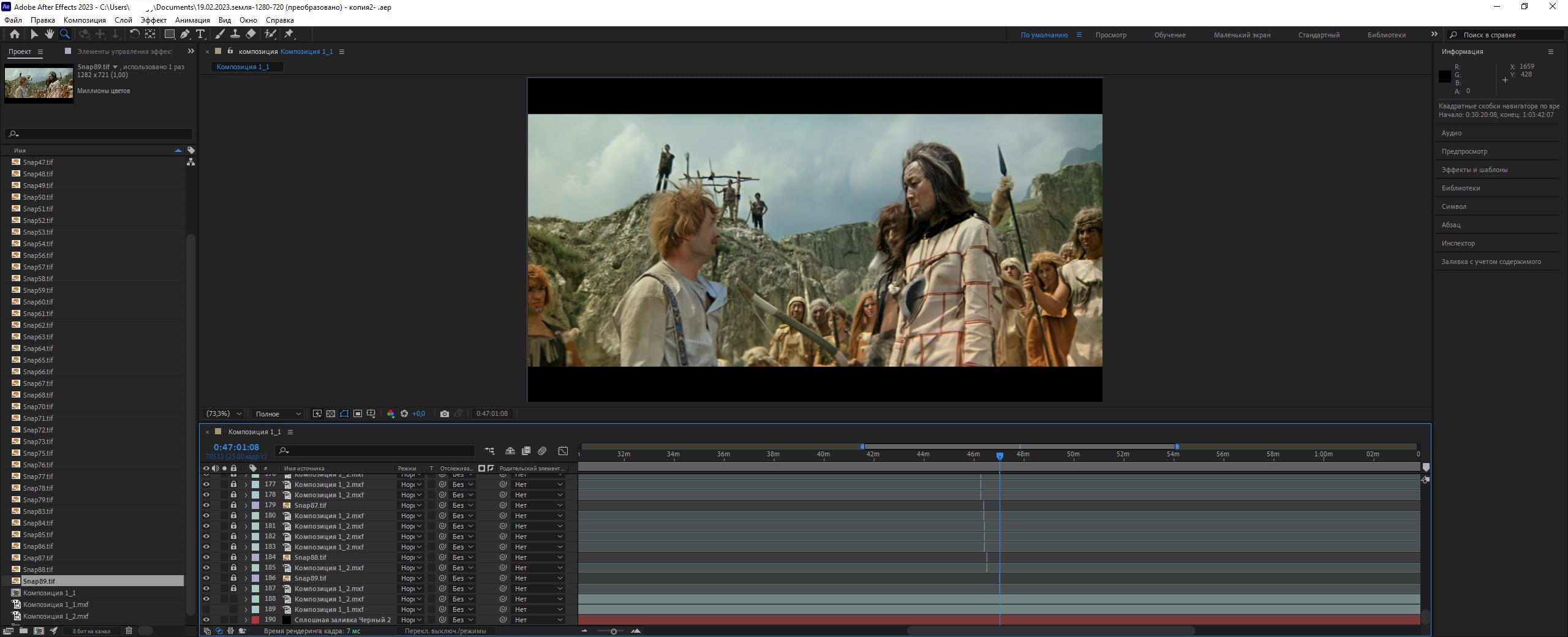Adjust exposure value +0,0
The width and height of the screenshot is (1568, 637).
[x=418, y=414]
